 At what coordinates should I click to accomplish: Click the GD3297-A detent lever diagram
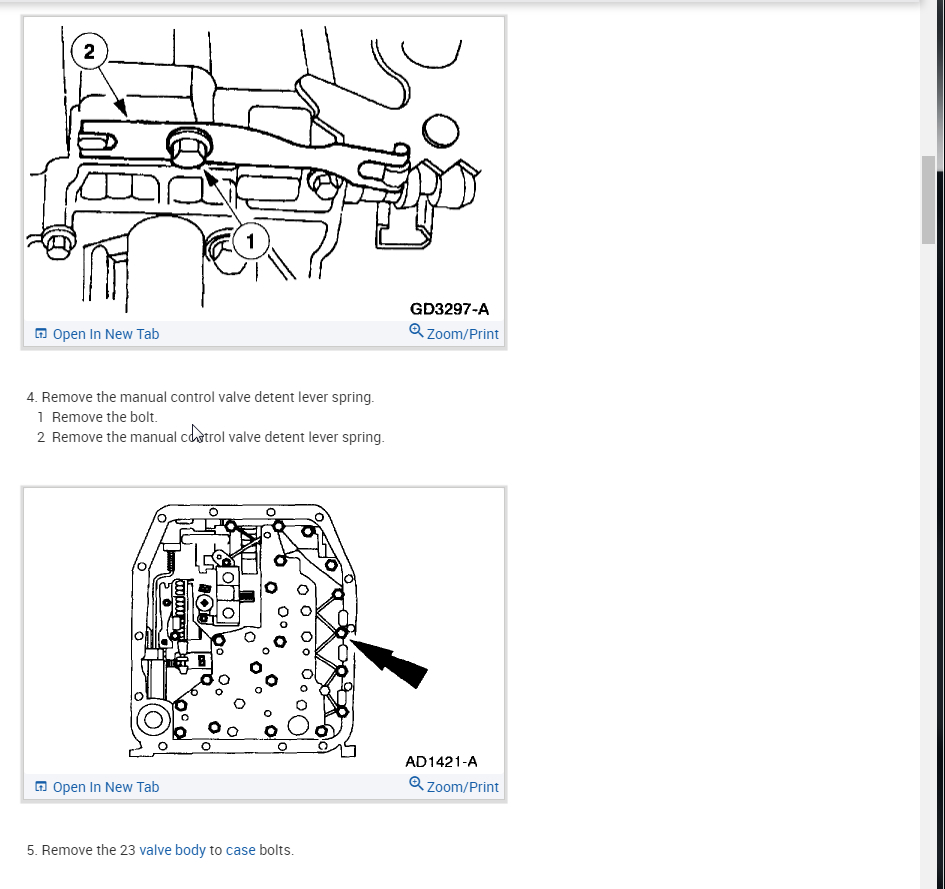[263, 169]
